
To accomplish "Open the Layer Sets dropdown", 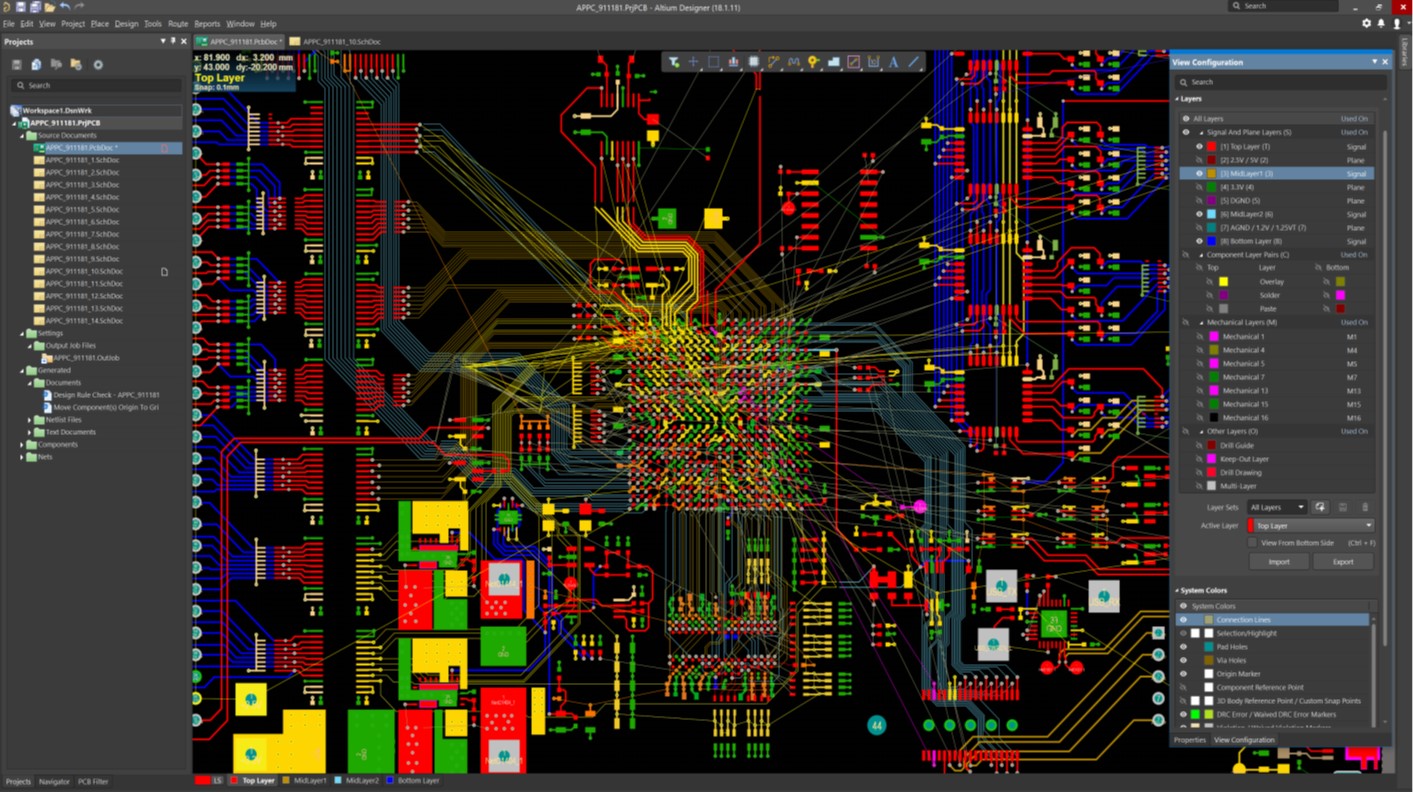I will coord(1277,507).
